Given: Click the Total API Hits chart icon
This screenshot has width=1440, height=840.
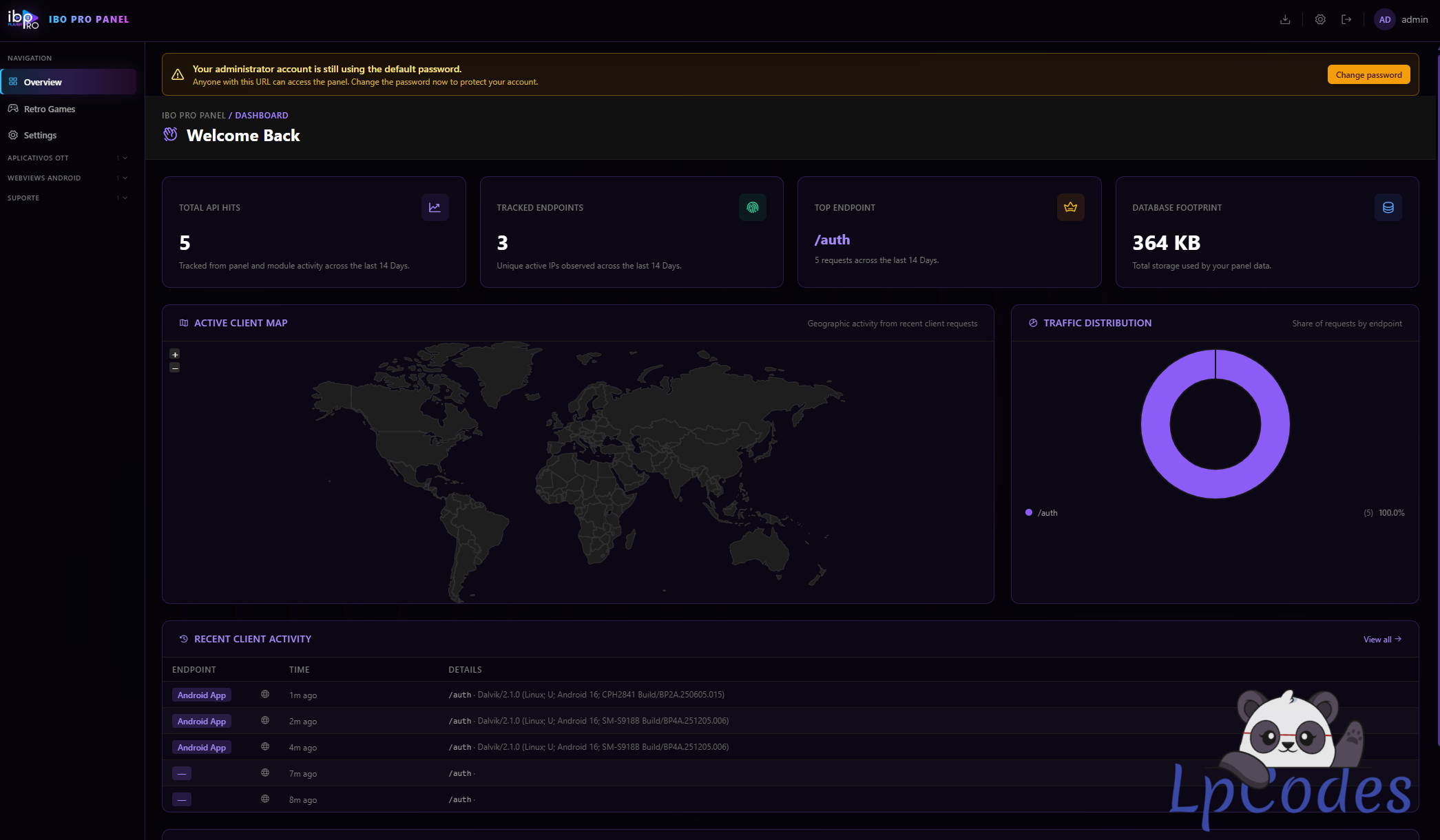Looking at the screenshot, I should tap(435, 207).
